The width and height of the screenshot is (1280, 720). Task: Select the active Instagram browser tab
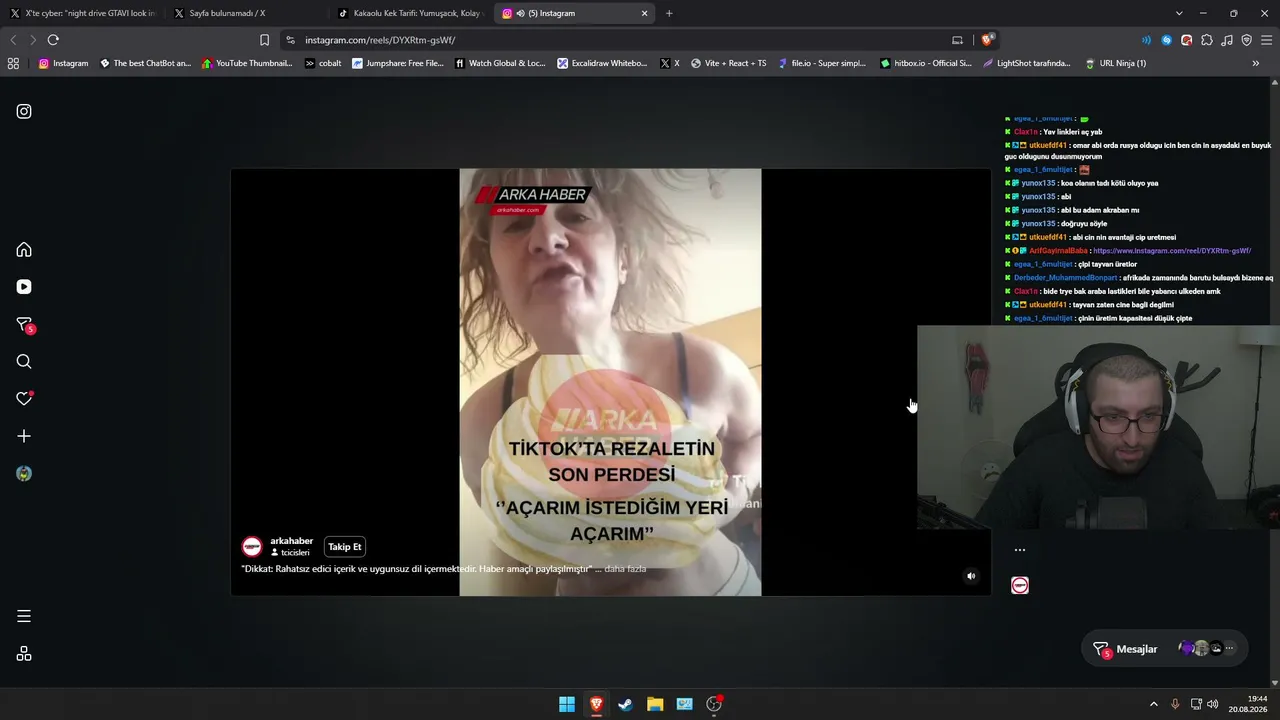575,13
